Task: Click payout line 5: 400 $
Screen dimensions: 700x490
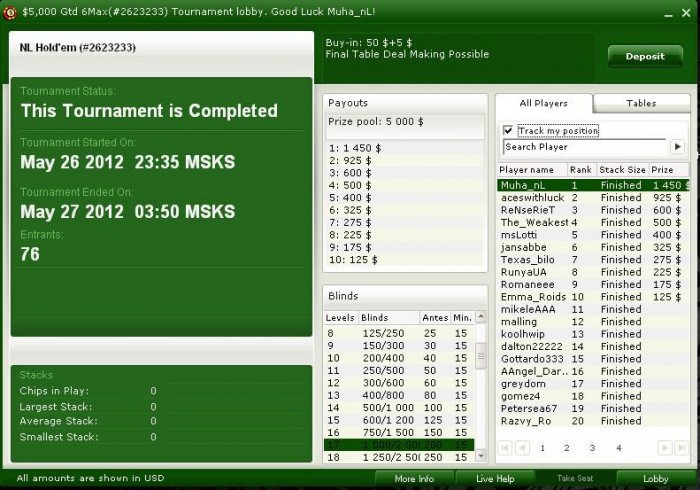Action: (350, 198)
